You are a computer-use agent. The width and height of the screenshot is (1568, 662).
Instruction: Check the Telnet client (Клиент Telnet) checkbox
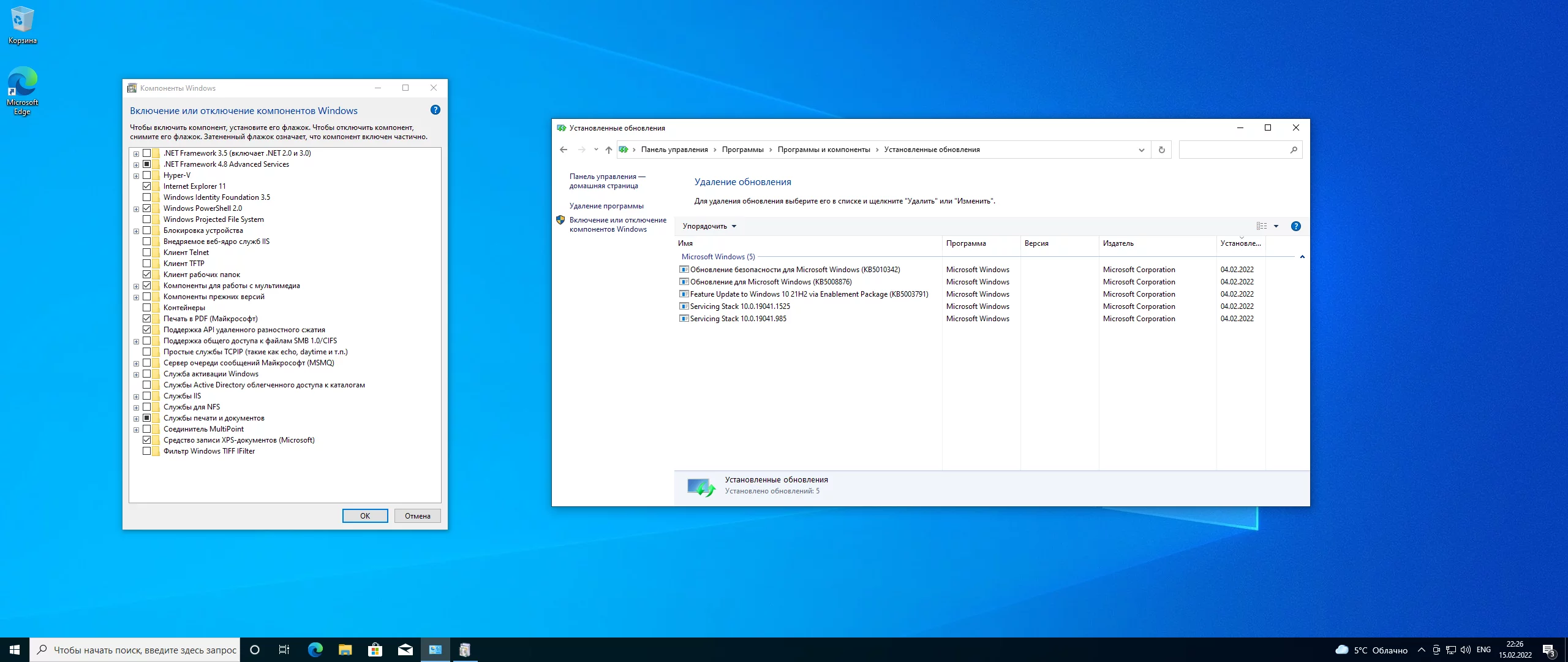(147, 253)
